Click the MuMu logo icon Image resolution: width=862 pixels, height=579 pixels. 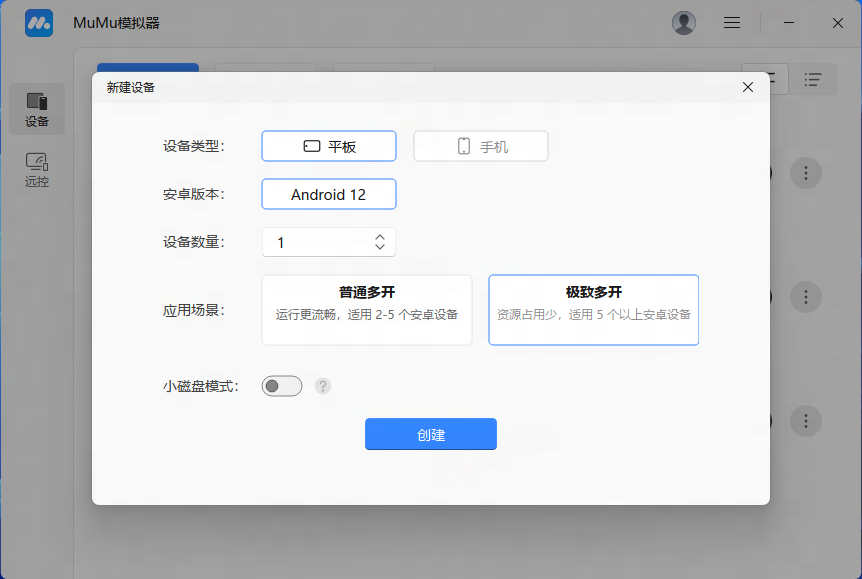coord(39,23)
